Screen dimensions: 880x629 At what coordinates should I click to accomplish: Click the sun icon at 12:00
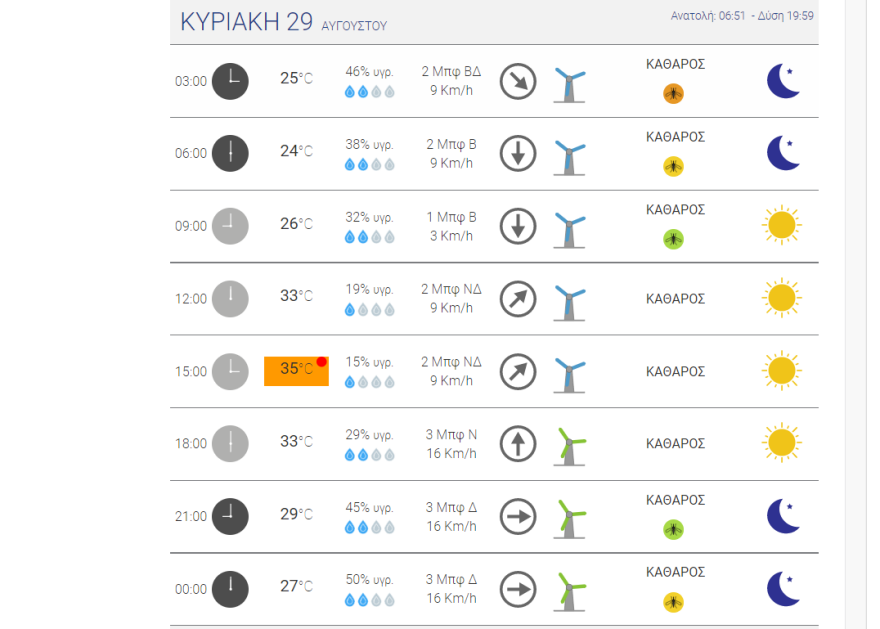point(782,298)
